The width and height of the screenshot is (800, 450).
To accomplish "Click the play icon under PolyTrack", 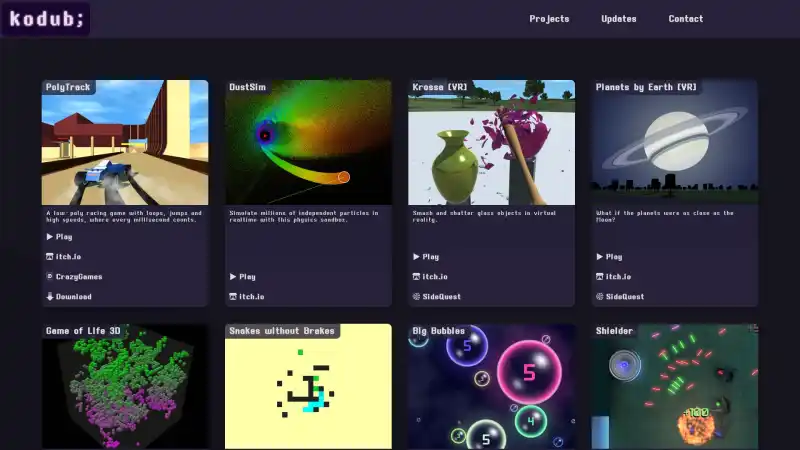I will [50, 237].
